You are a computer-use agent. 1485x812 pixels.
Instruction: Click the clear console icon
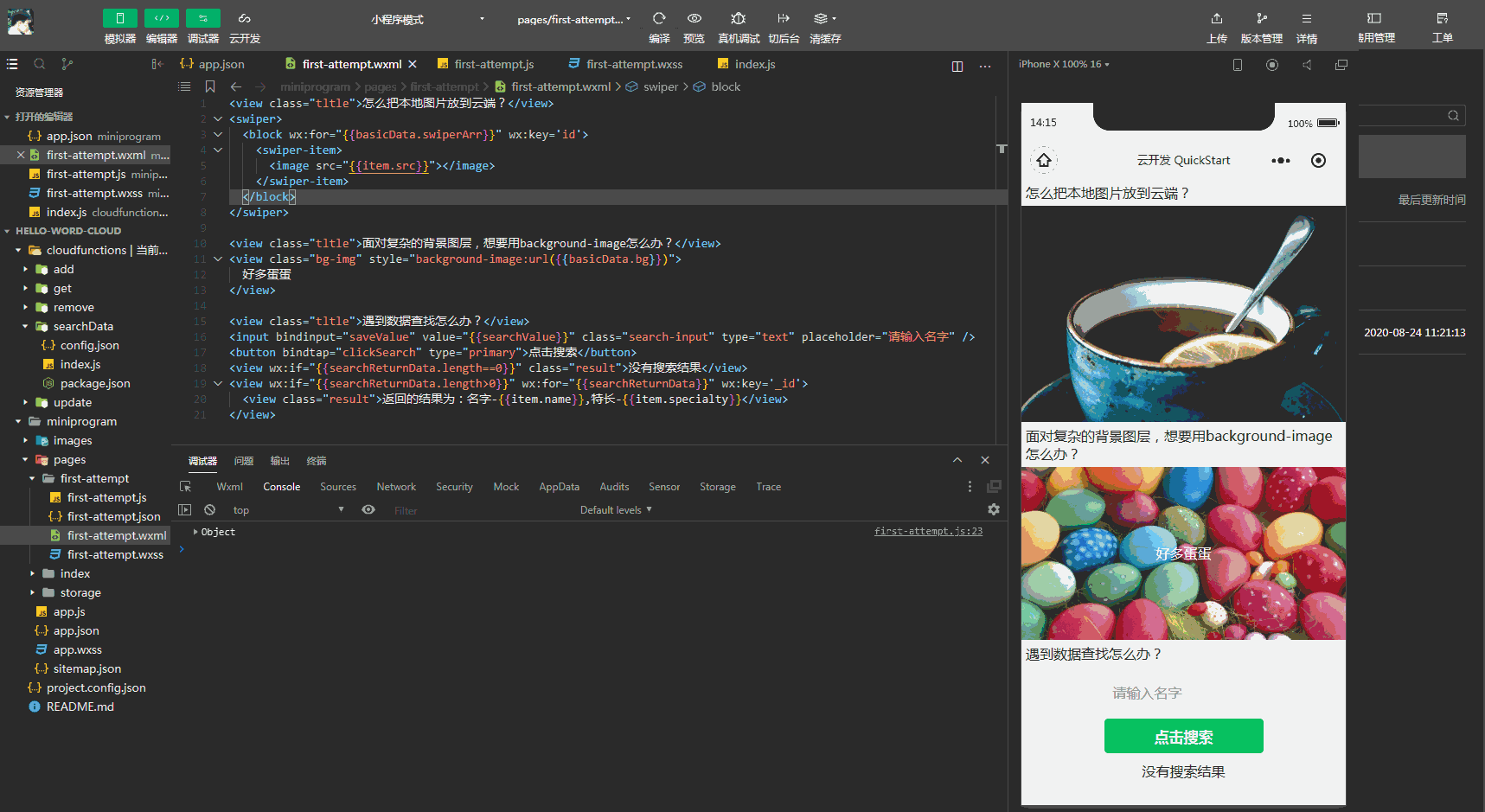pyautogui.click(x=209, y=510)
